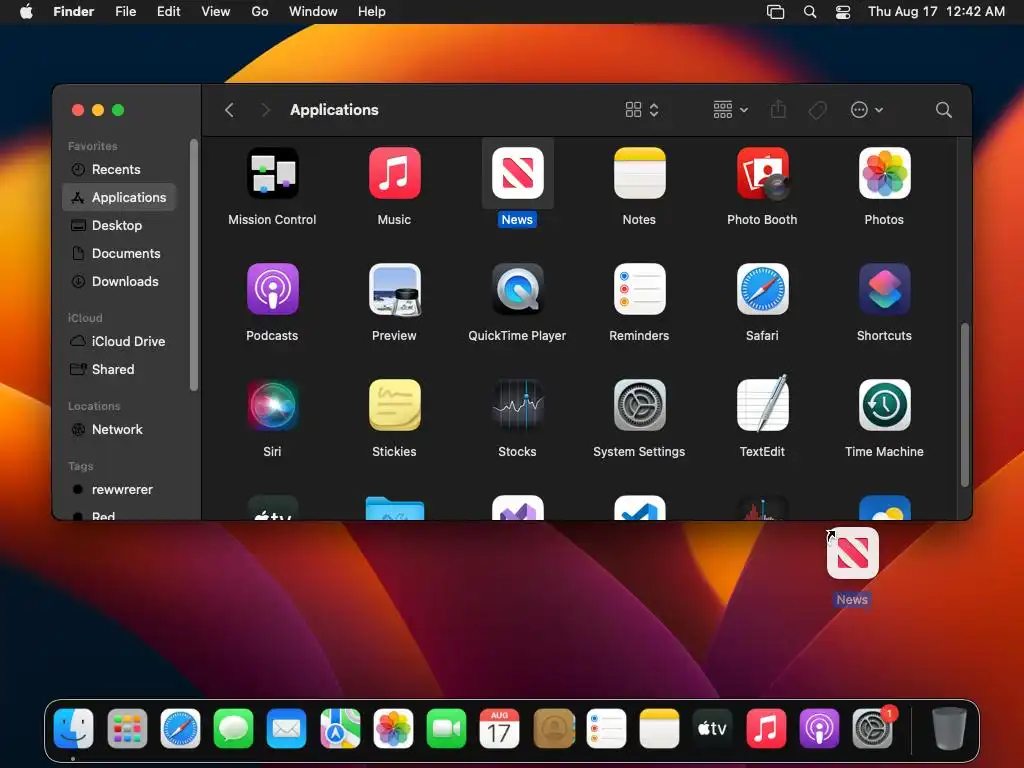
Task: Open the View menu
Action: point(216,12)
